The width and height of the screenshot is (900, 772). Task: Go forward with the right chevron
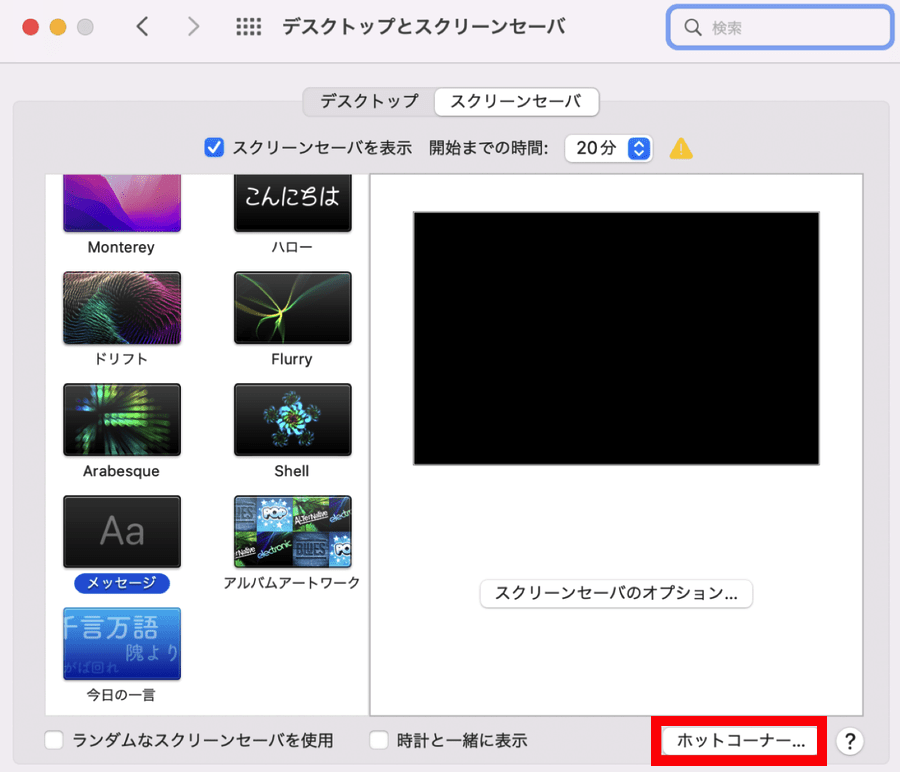pos(193,26)
